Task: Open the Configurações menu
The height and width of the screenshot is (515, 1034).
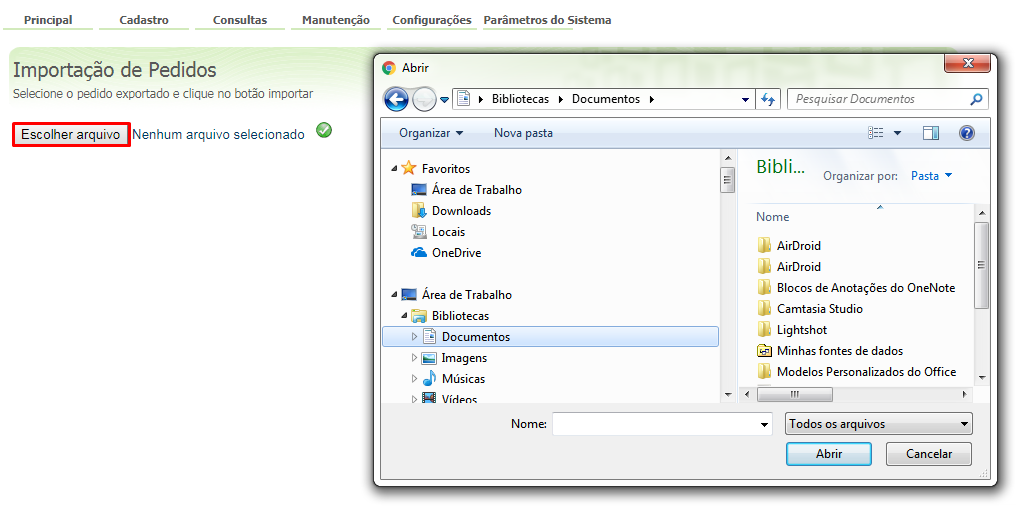Action: tap(431, 20)
